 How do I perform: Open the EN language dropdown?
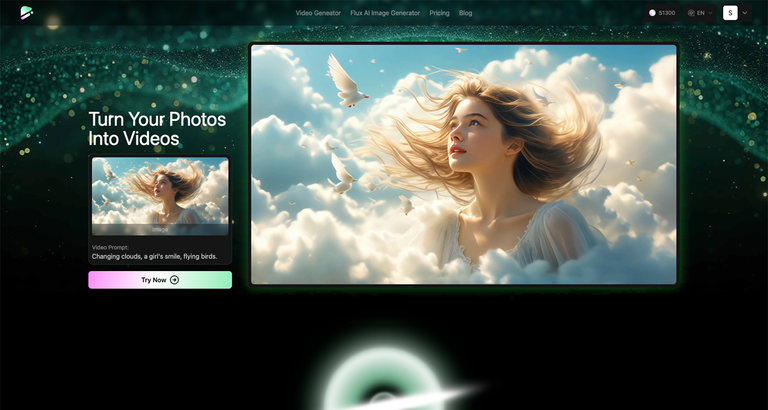(x=701, y=13)
